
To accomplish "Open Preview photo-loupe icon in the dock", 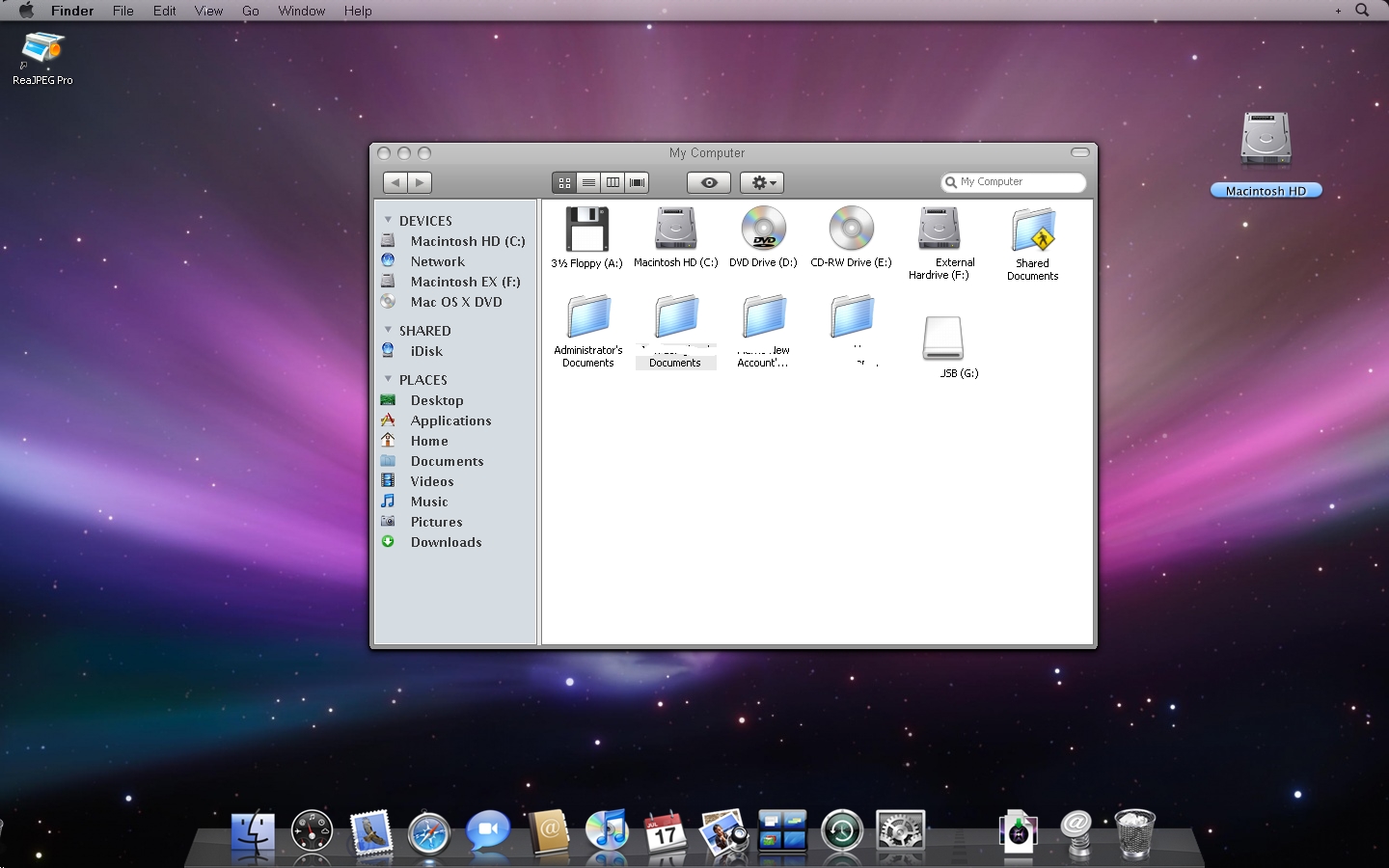I will 723,832.
